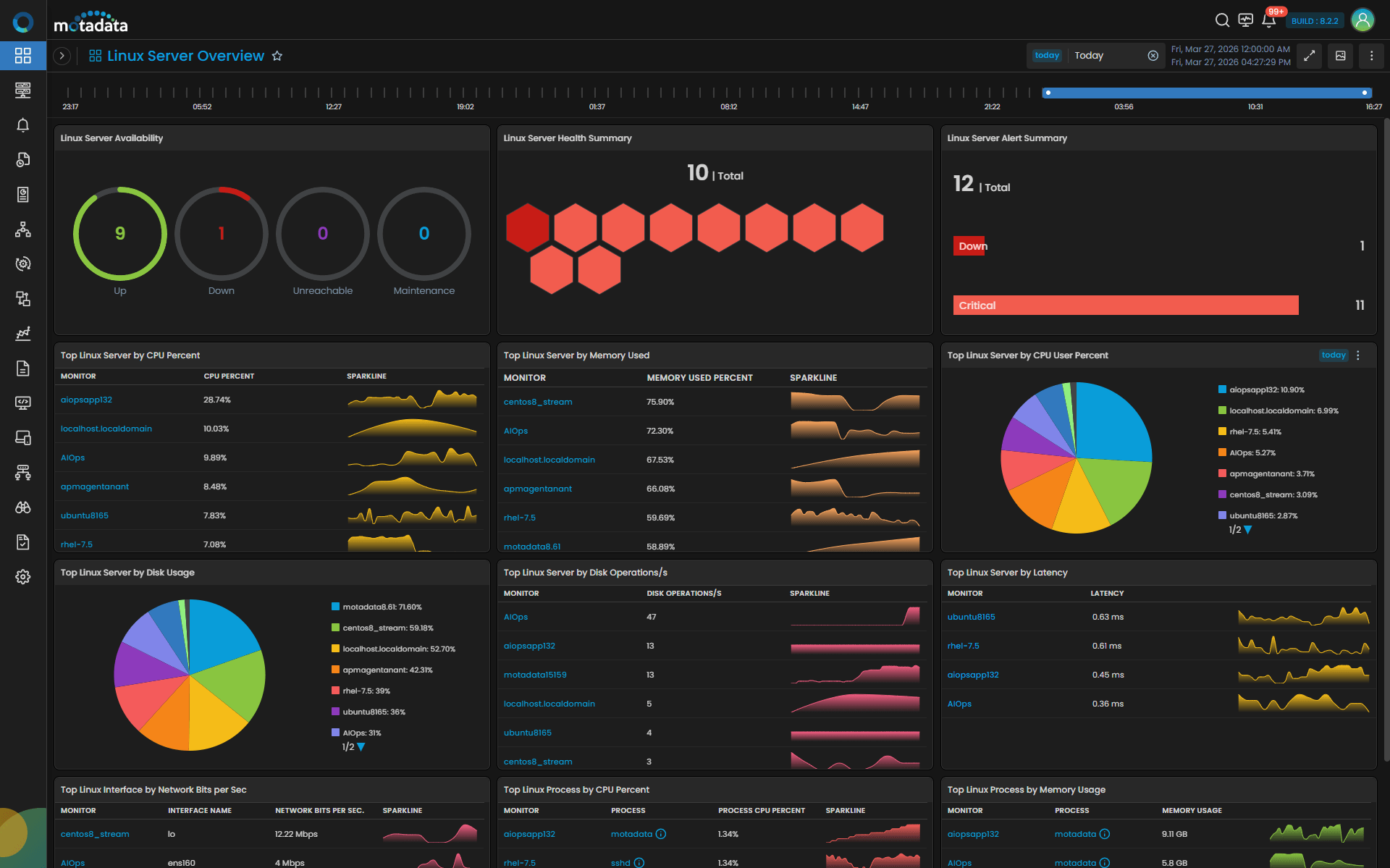Toggle the aiopsappl32 legend in CPU User pie
This screenshot has height=868, width=1390.
1266,389
